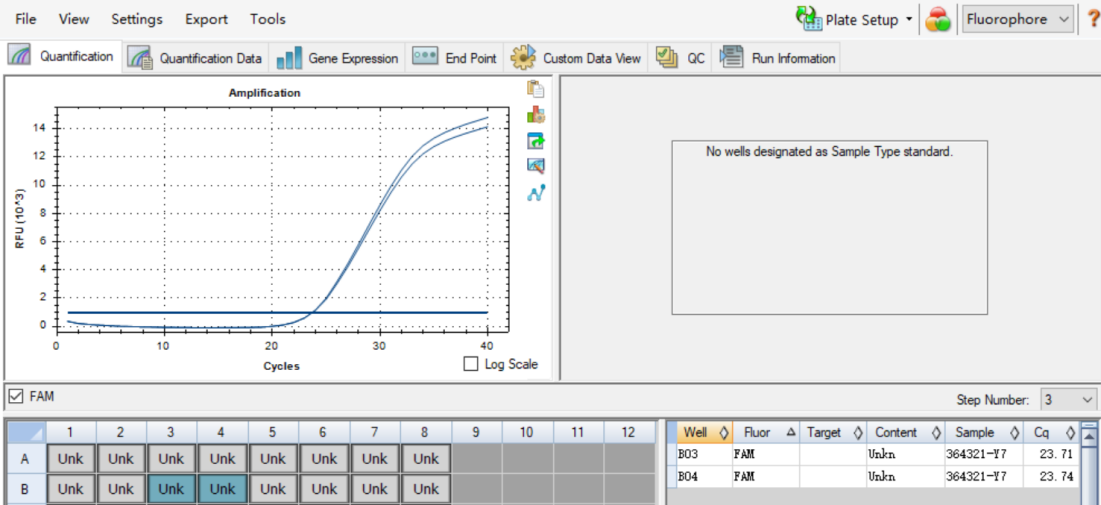Screen dimensions: 1101x505
Task: Open the Tools menu
Action: [x=268, y=19]
